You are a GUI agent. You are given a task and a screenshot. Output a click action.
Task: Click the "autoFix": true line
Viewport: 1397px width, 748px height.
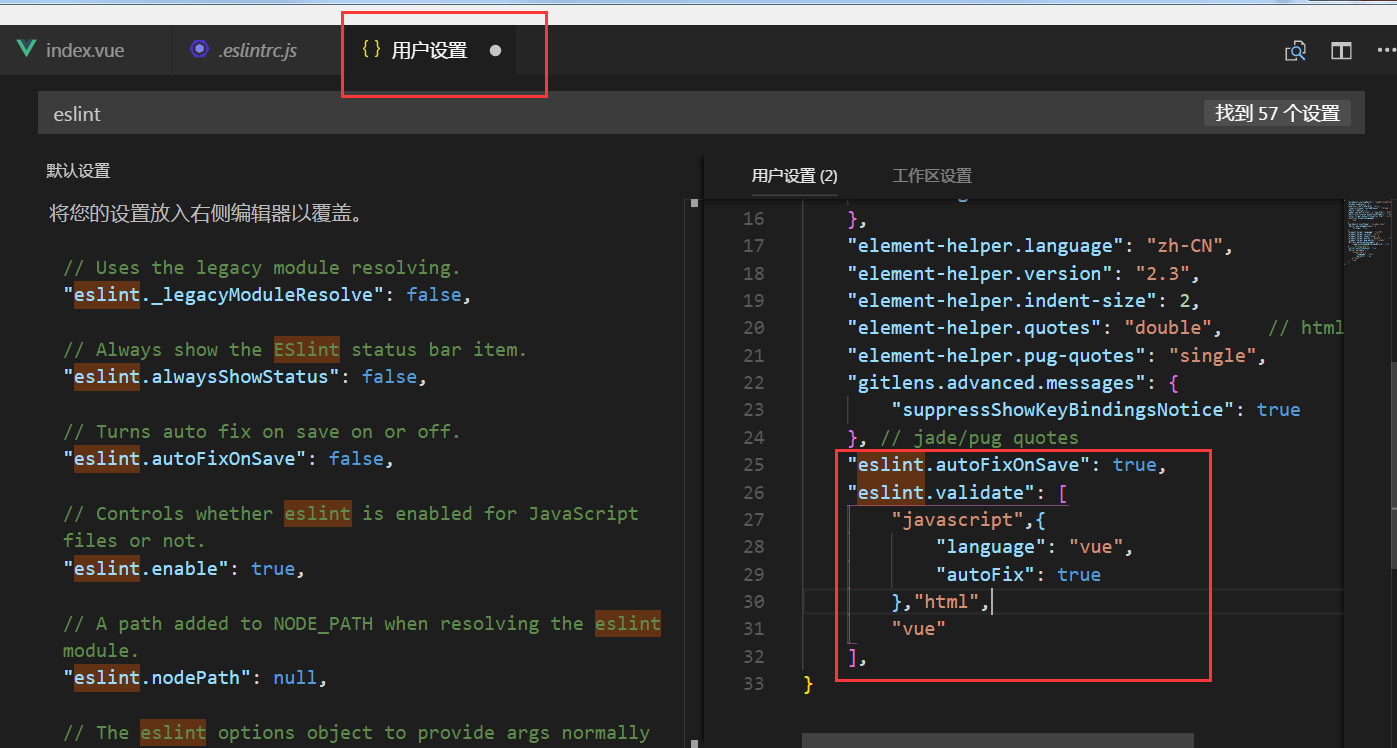tap(1018, 574)
